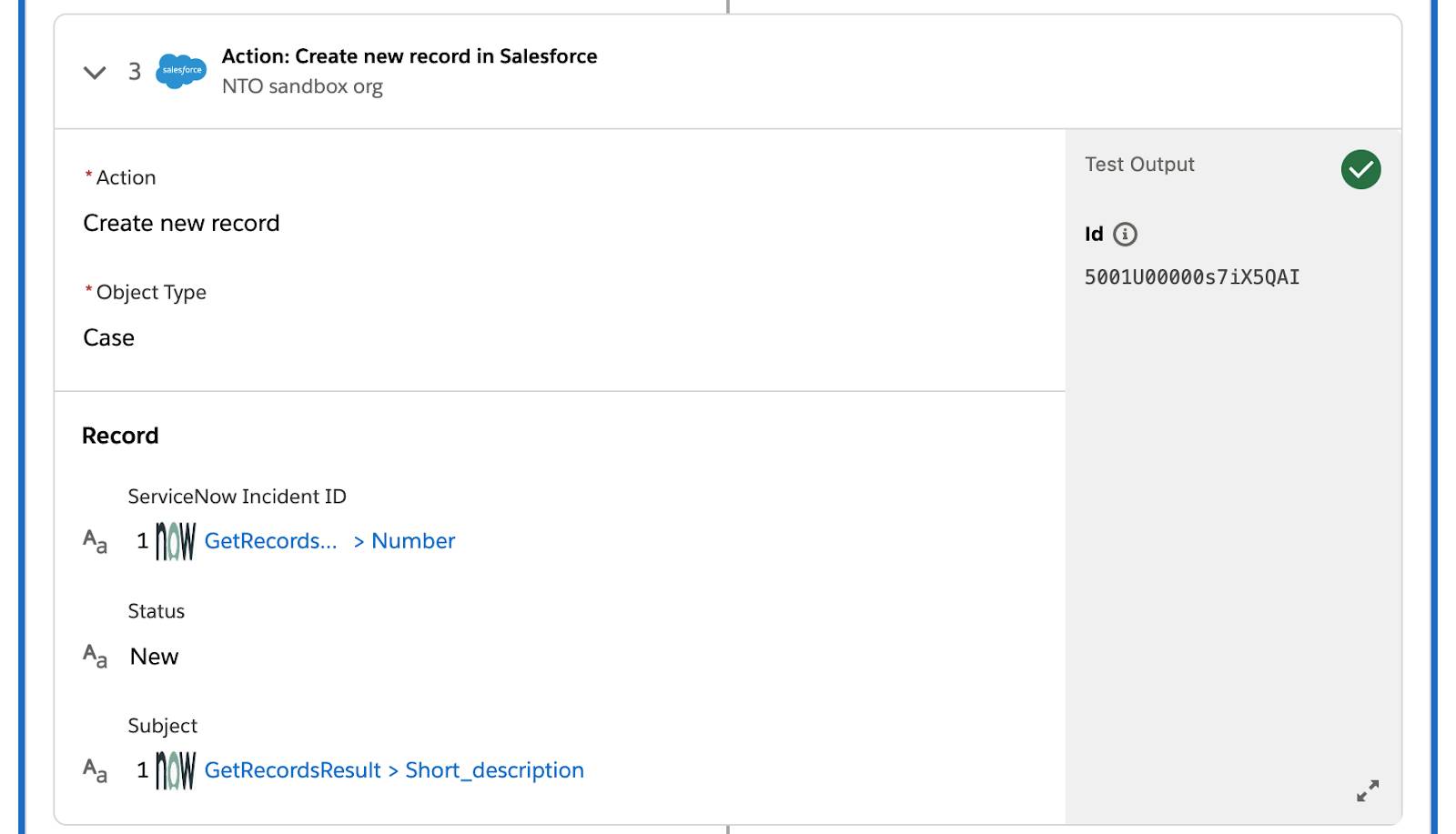Click the green test success checkmark
The image size is (1456, 834).
point(1360,169)
